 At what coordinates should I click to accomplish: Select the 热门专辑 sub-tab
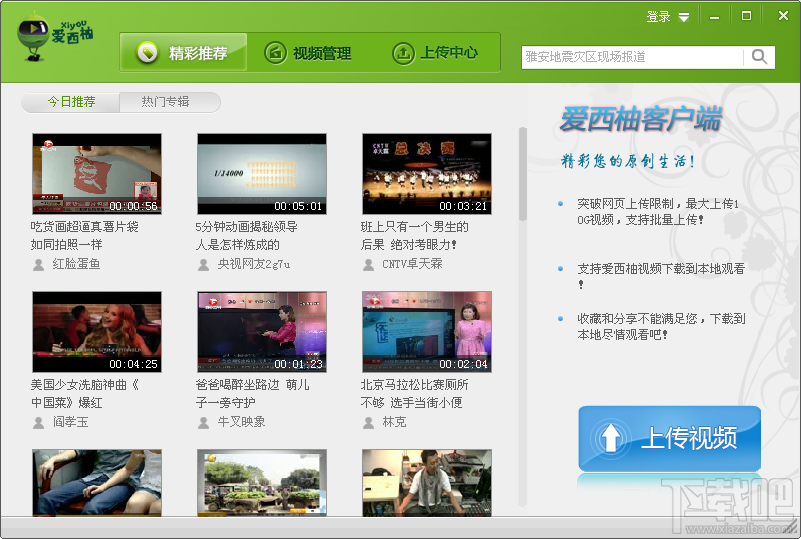[166, 102]
